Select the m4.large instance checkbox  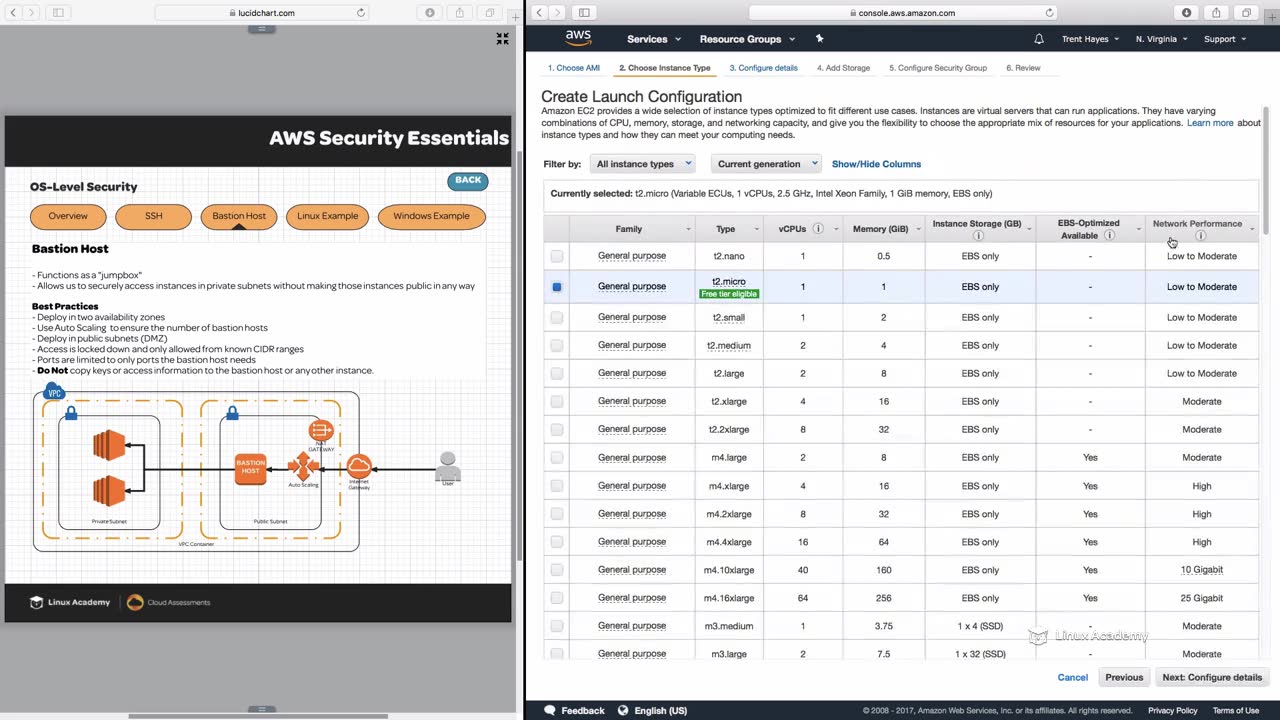click(557, 458)
